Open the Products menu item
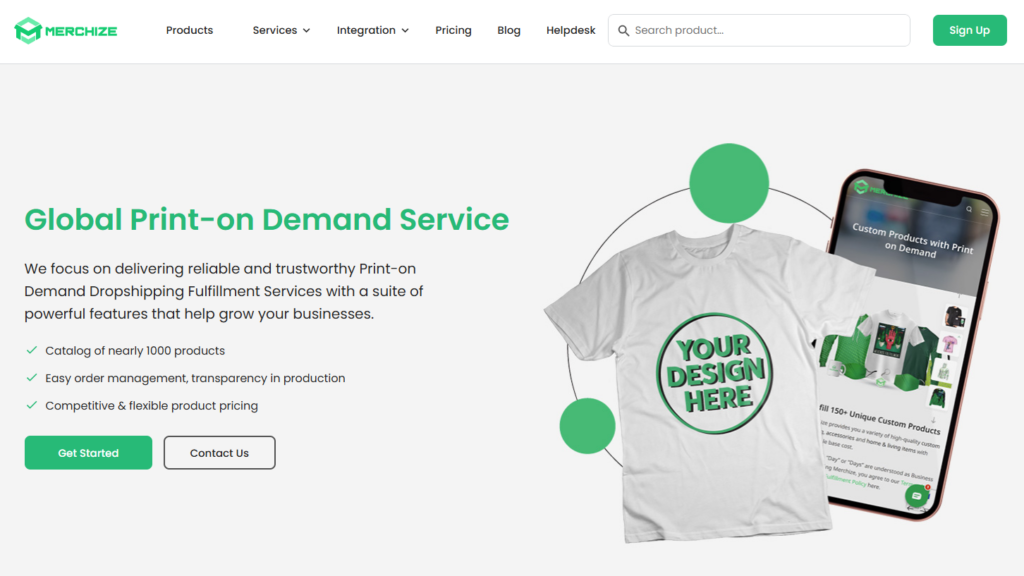 189,31
